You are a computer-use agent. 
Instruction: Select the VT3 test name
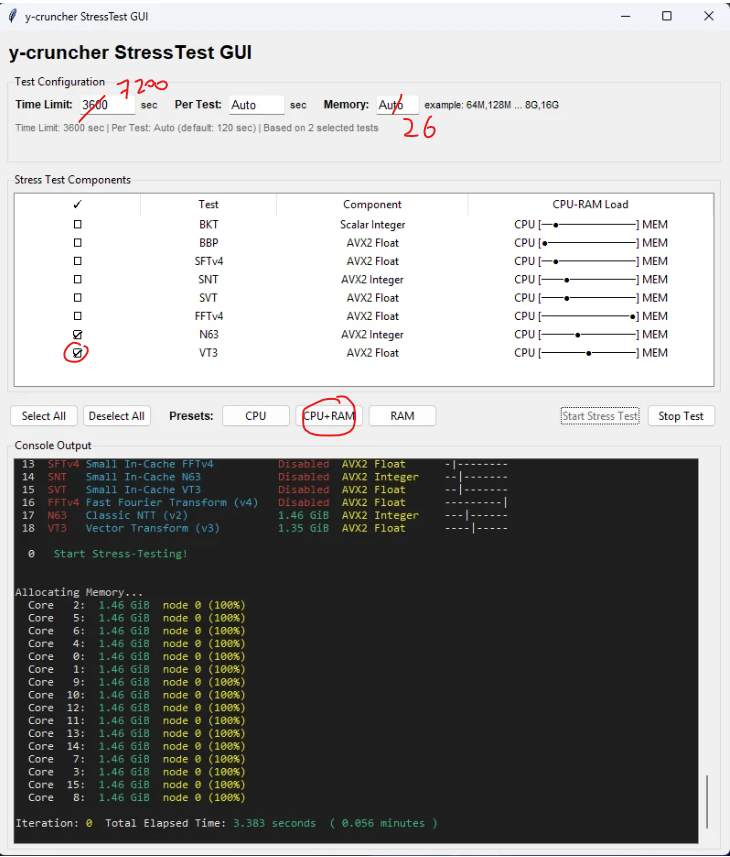point(208,353)
